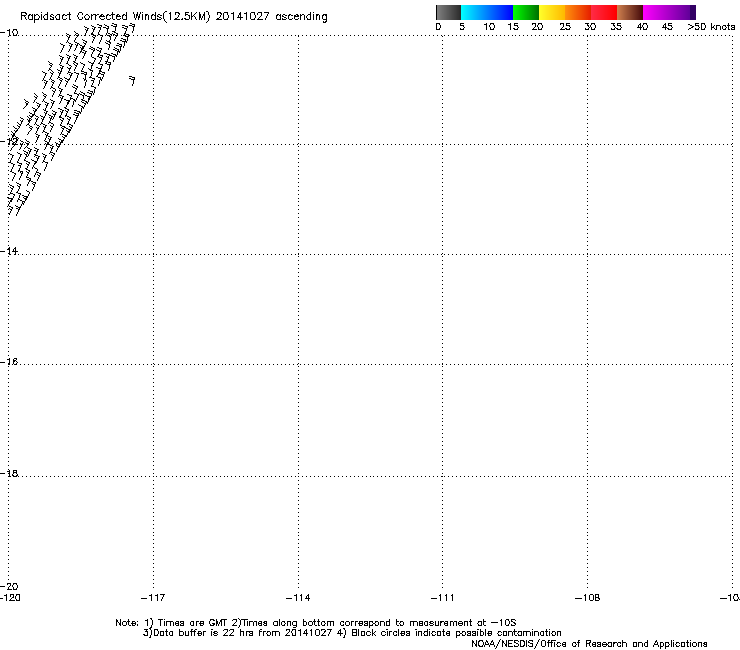The width and height of the screenshot is (740, 650).
Task: Click the '>50 knots' legend label
Action: (711, 27)
